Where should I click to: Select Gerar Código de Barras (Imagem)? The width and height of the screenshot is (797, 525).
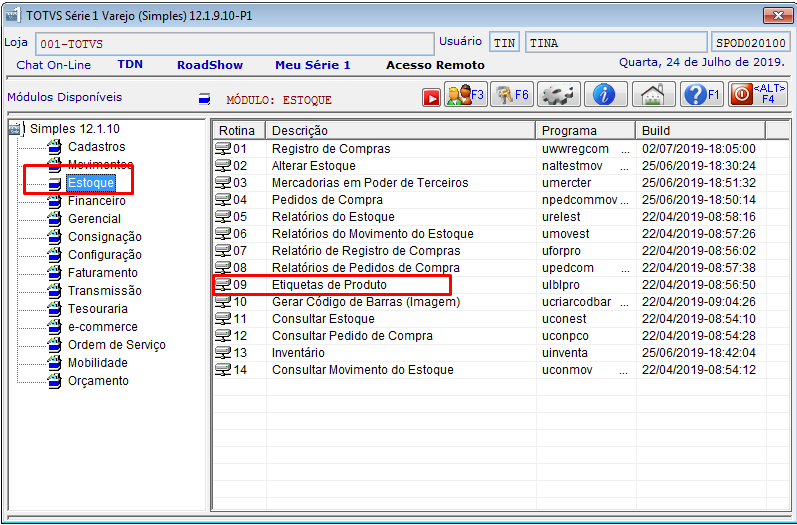point(366,302)
